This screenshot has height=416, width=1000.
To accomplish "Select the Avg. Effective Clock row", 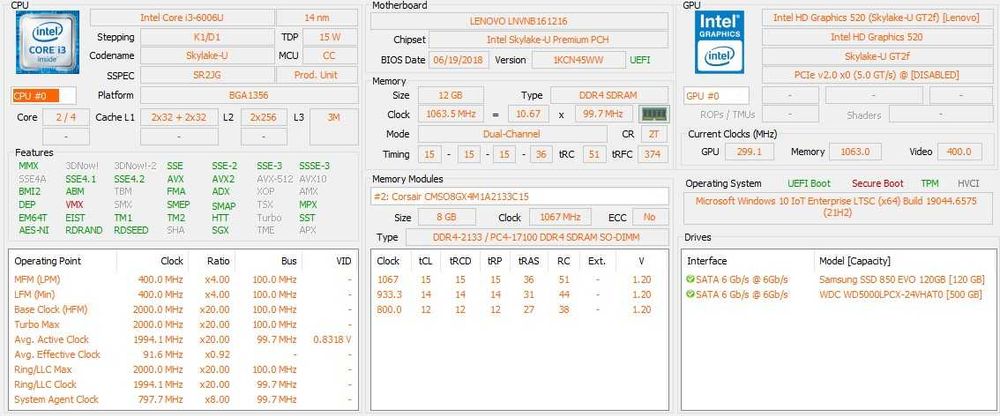I will coord(183,354).
